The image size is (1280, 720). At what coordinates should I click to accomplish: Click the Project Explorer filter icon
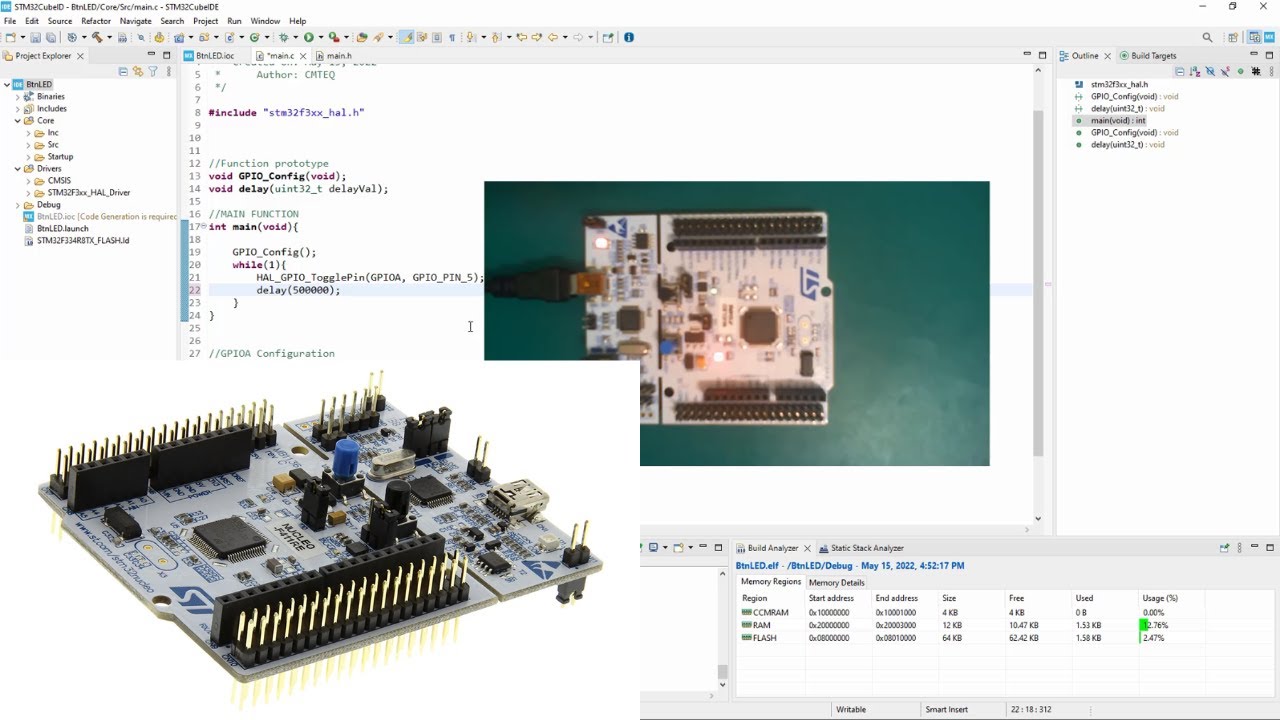point(153,72)
